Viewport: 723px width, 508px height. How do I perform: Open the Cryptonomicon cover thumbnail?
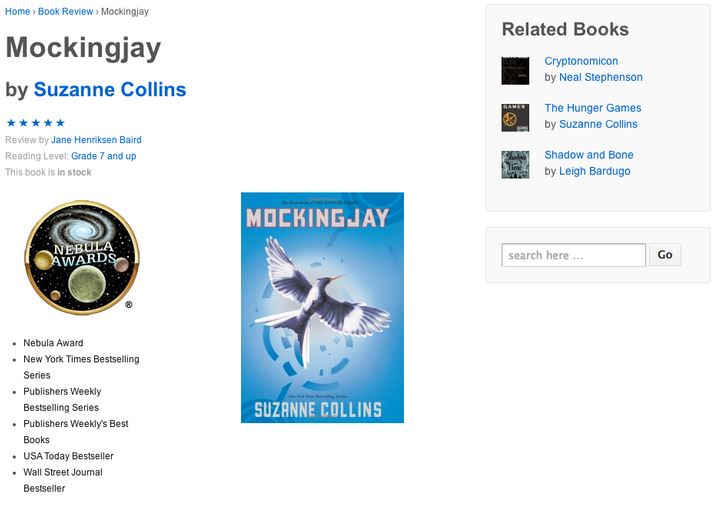click(x=515, y=71)
